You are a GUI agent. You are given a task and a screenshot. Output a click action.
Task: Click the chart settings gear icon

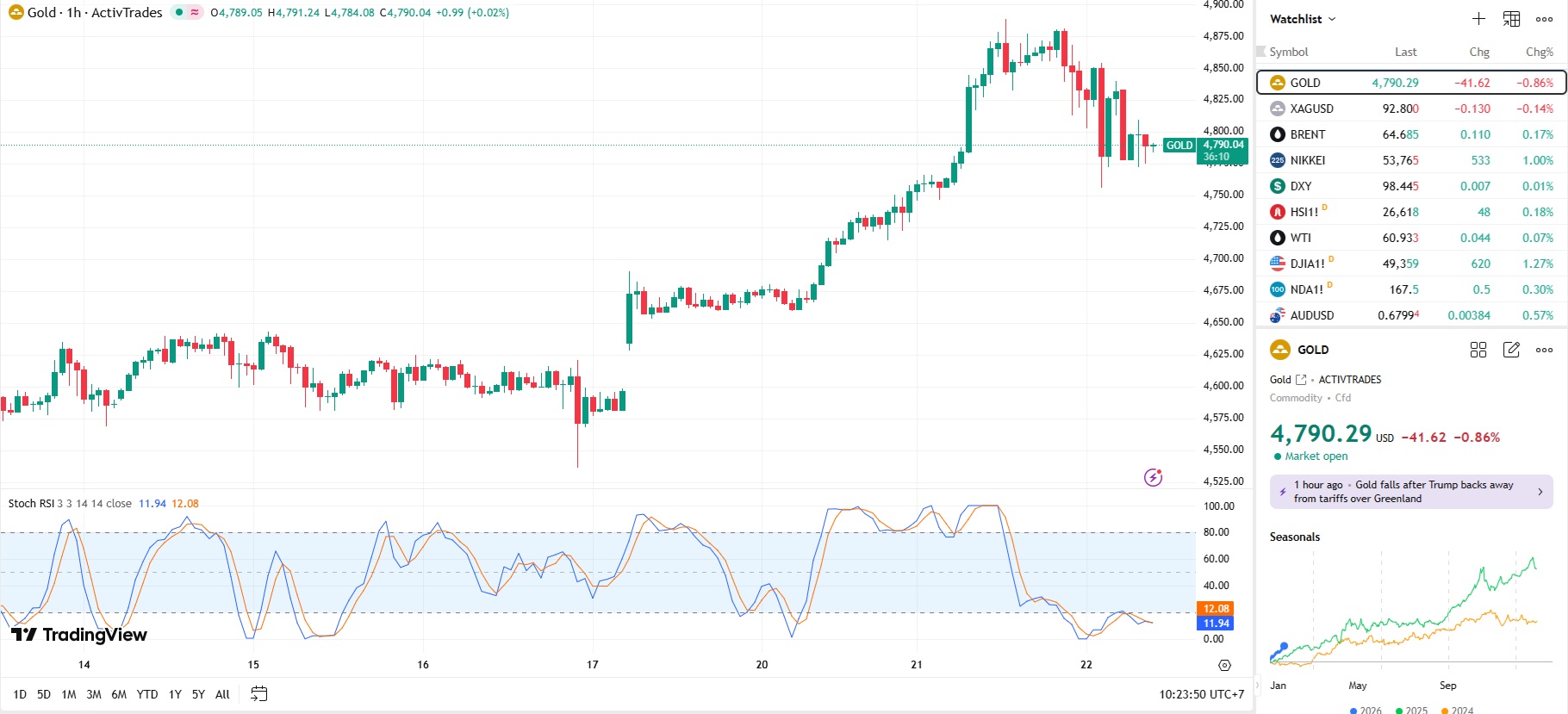click(1224, 665)
